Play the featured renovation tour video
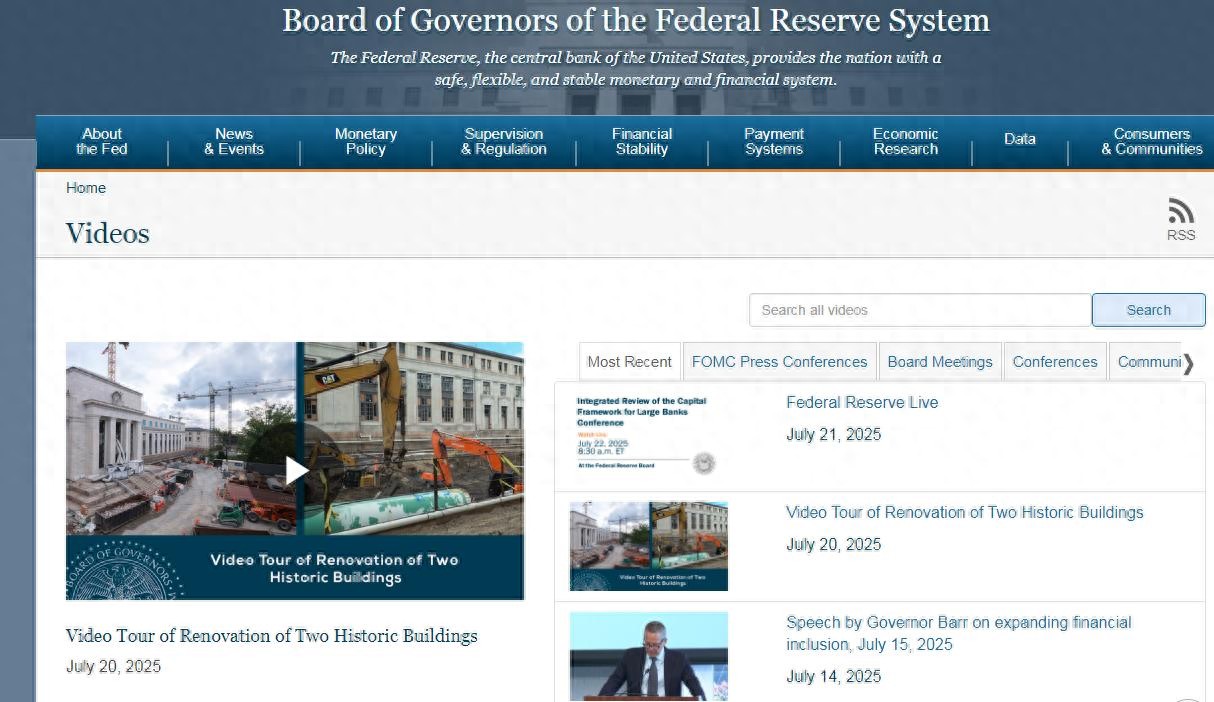The image size is (1214, 702). (296, 470)
